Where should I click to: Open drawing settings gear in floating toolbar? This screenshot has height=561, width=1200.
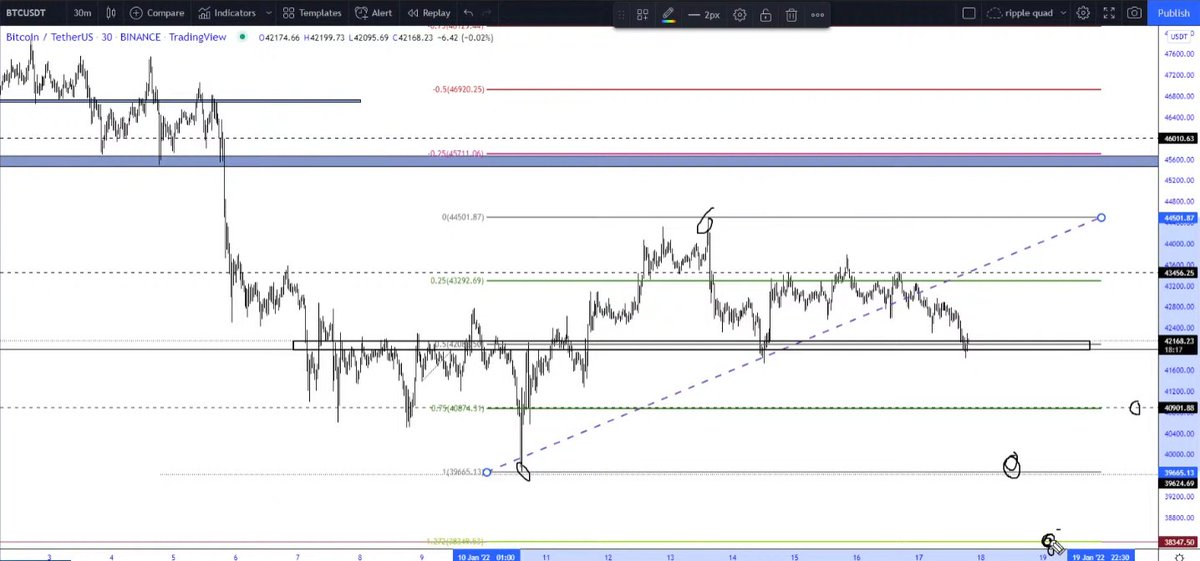pyautogui.click(x=740, y=15)
